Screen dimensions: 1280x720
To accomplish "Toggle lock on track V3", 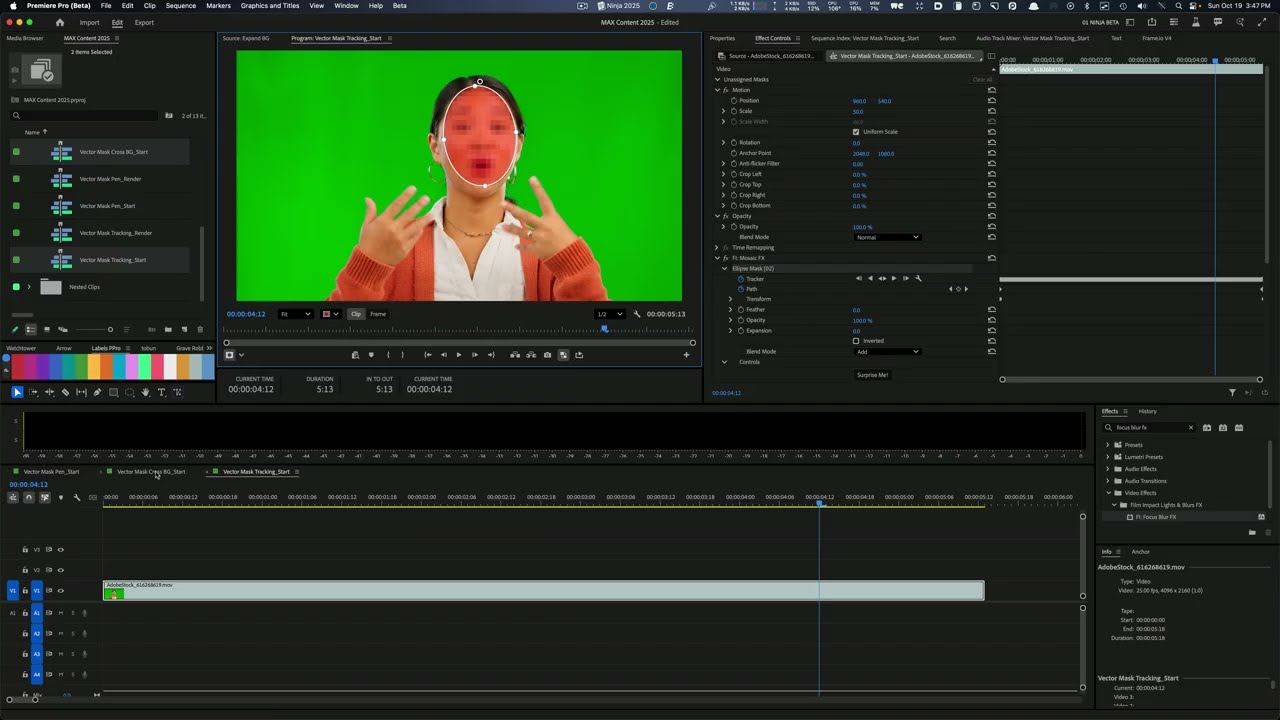I will (x=25, y=549).
